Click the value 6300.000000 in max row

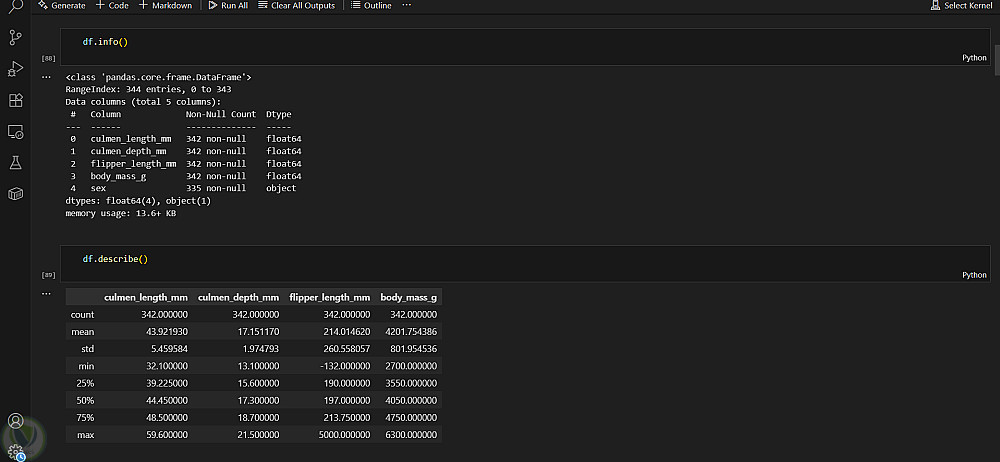point(411,435)
